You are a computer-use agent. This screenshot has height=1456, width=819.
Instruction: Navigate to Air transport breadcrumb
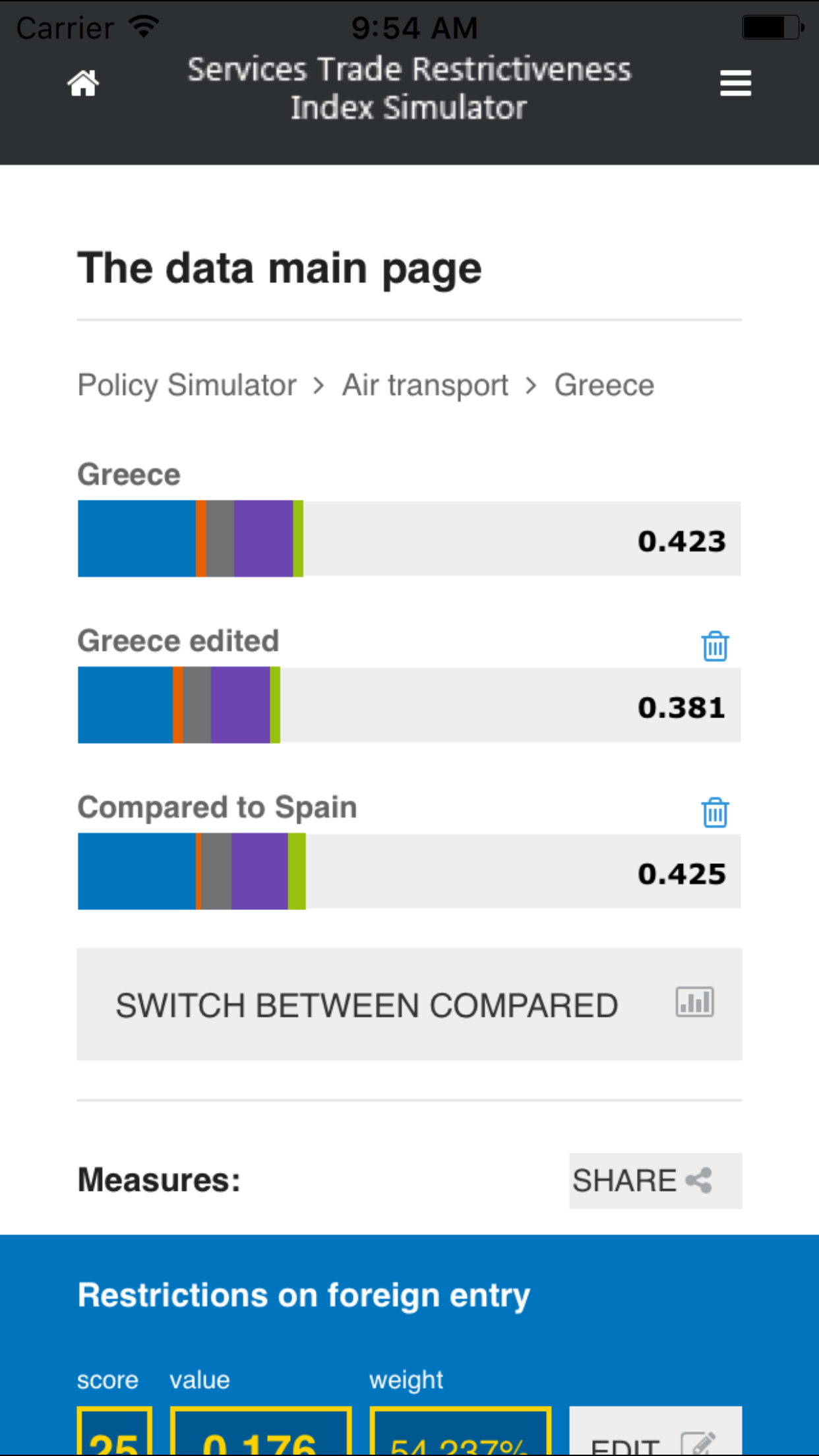(425, 385)
